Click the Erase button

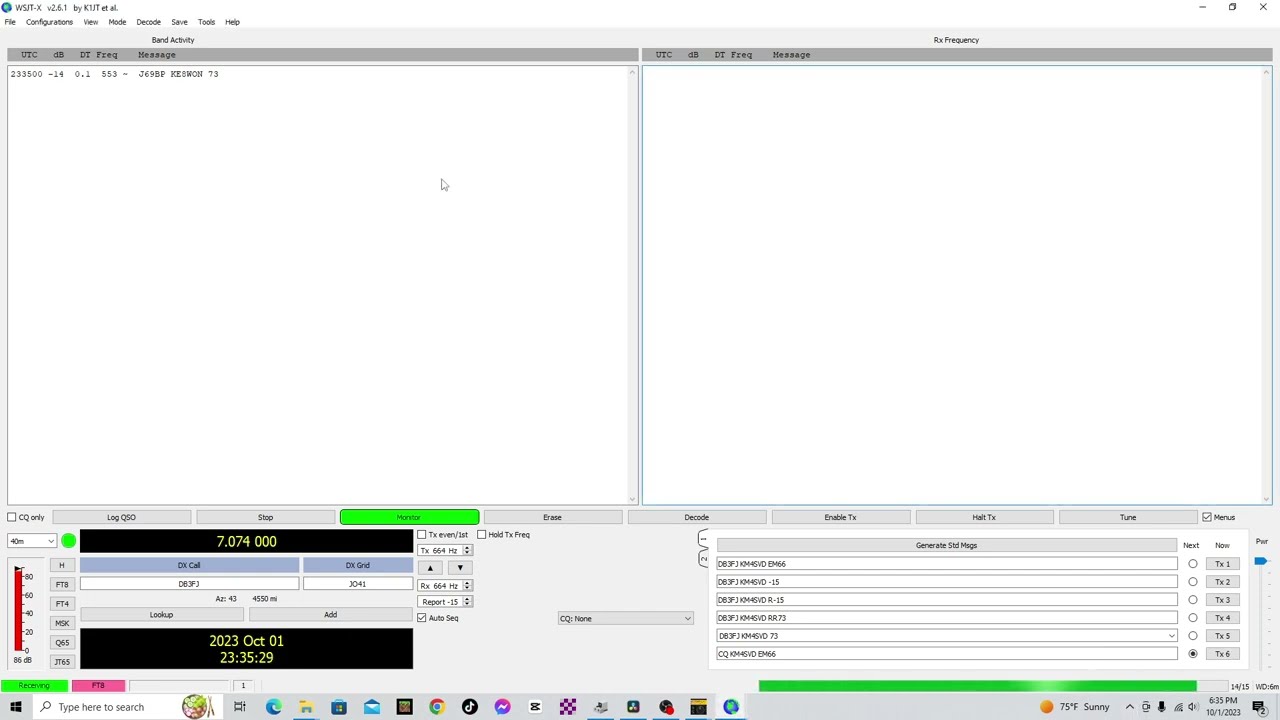pyautogui.click(x=552, y=517)
